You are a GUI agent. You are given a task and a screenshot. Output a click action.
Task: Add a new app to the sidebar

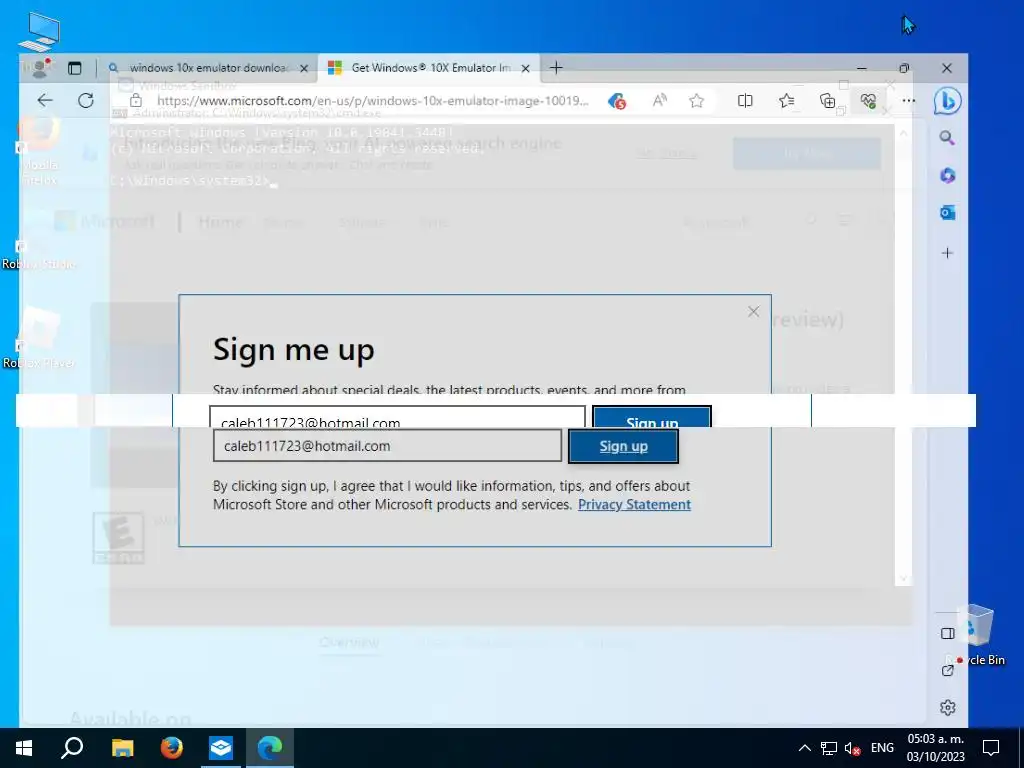click(947, 253)
